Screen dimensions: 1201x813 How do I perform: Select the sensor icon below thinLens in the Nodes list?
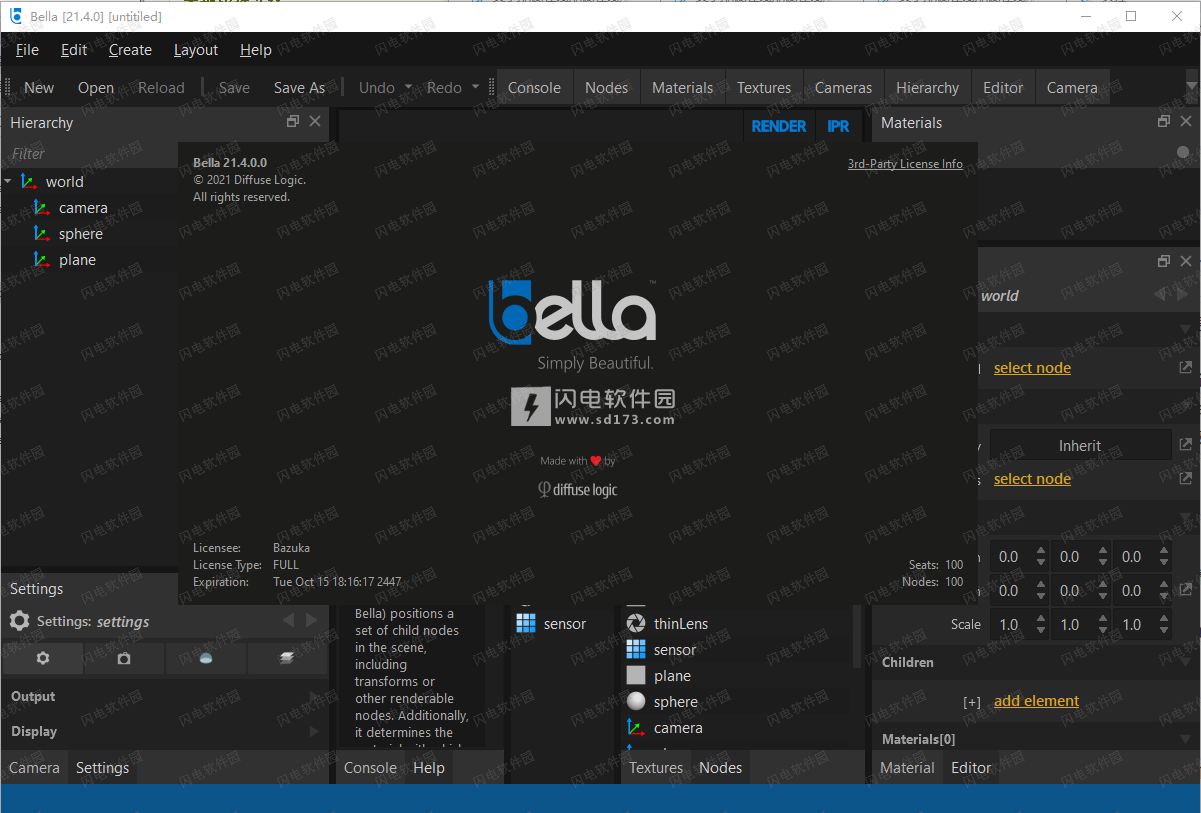click(636, 649)
